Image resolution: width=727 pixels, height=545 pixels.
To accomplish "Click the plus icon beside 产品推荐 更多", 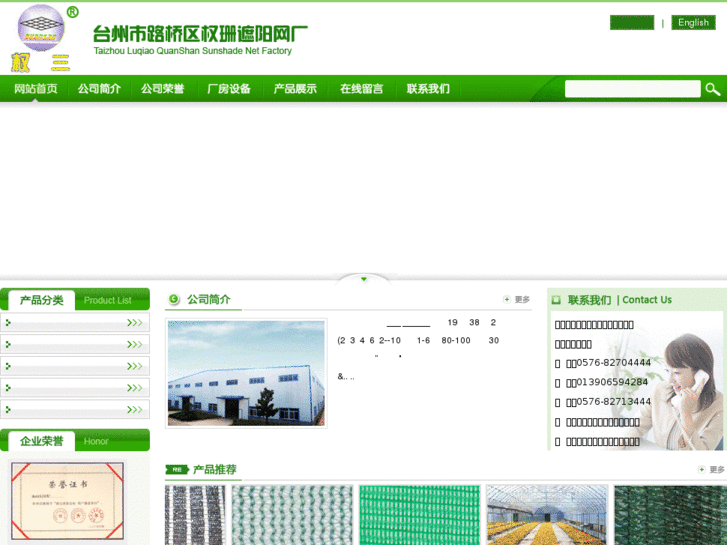I will 701,469.
